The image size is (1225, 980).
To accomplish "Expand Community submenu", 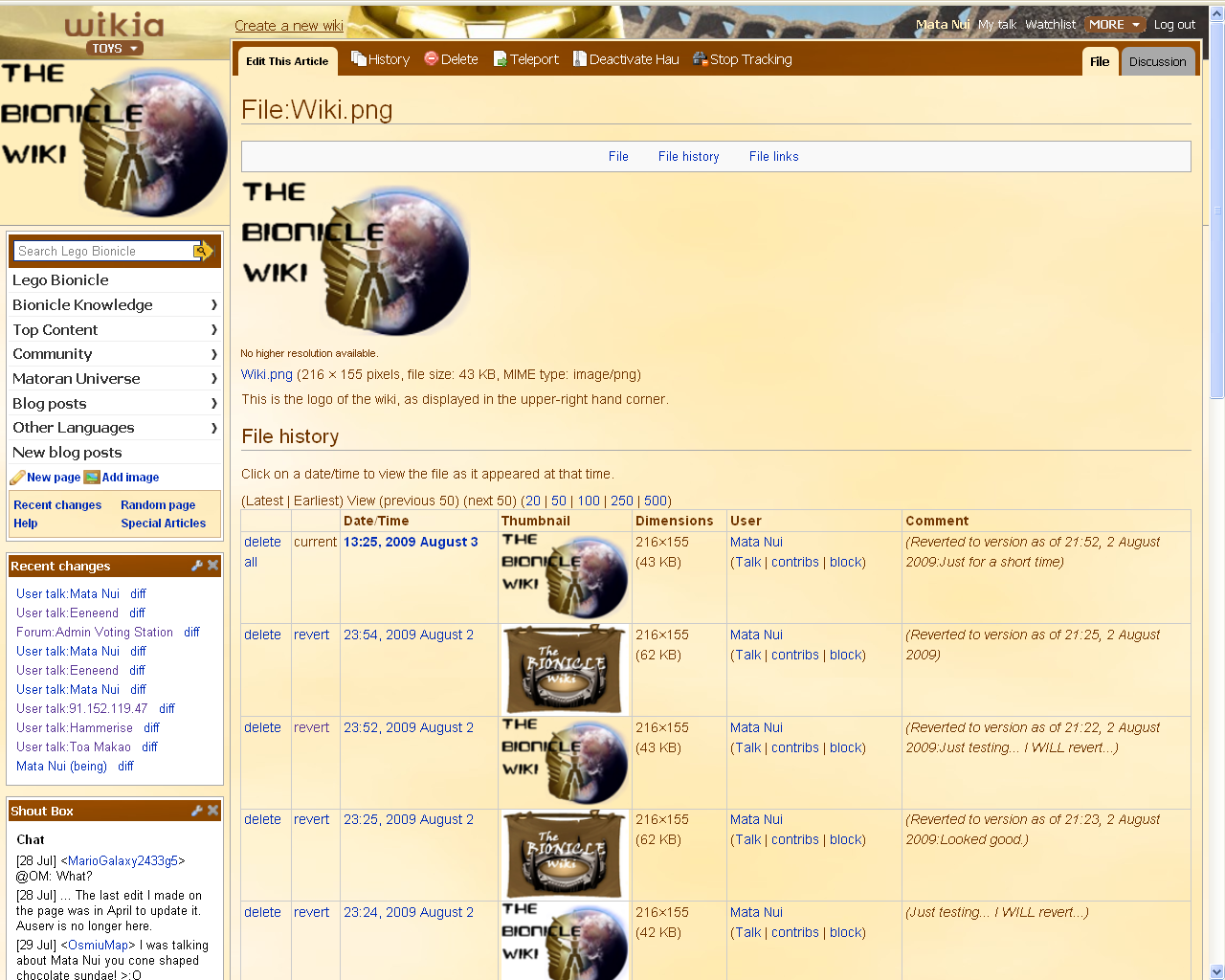I will [213, 354].
